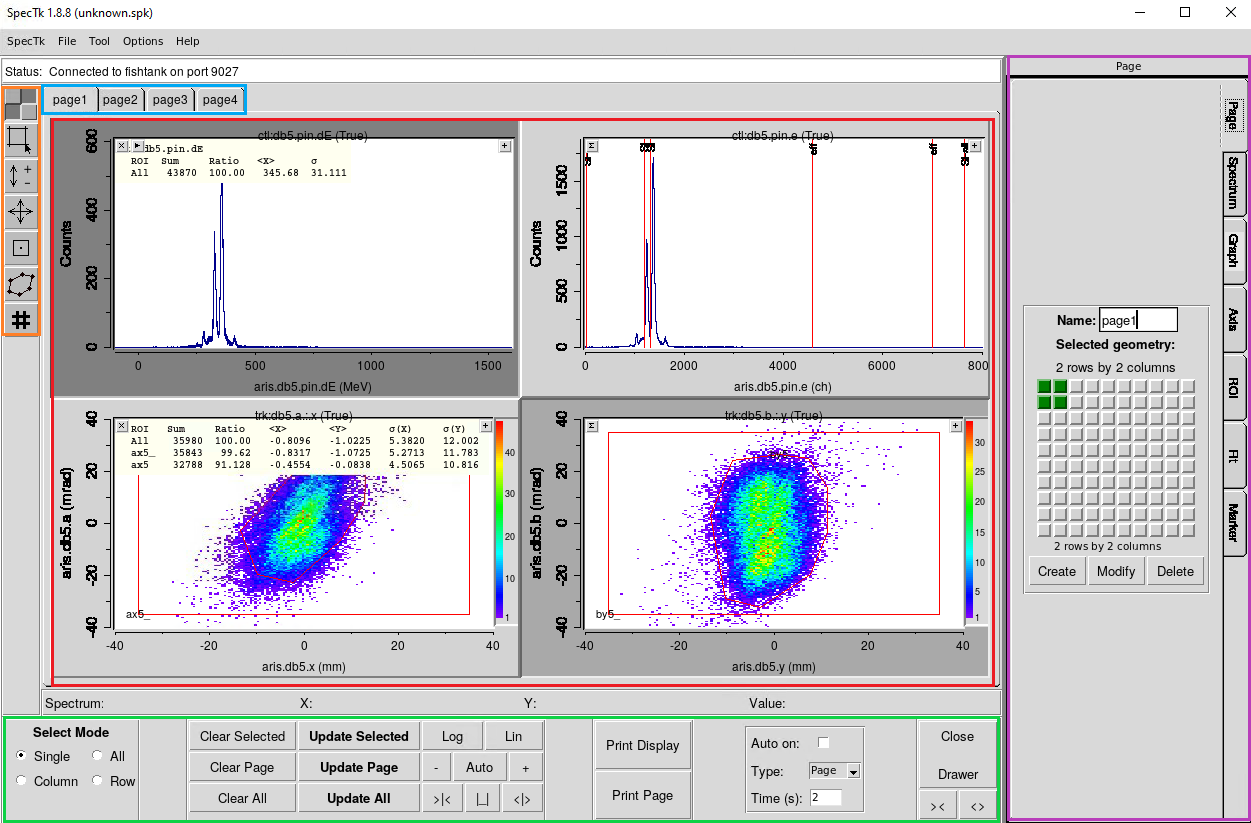Select the square with center dot tool

(x=21, y=247)
